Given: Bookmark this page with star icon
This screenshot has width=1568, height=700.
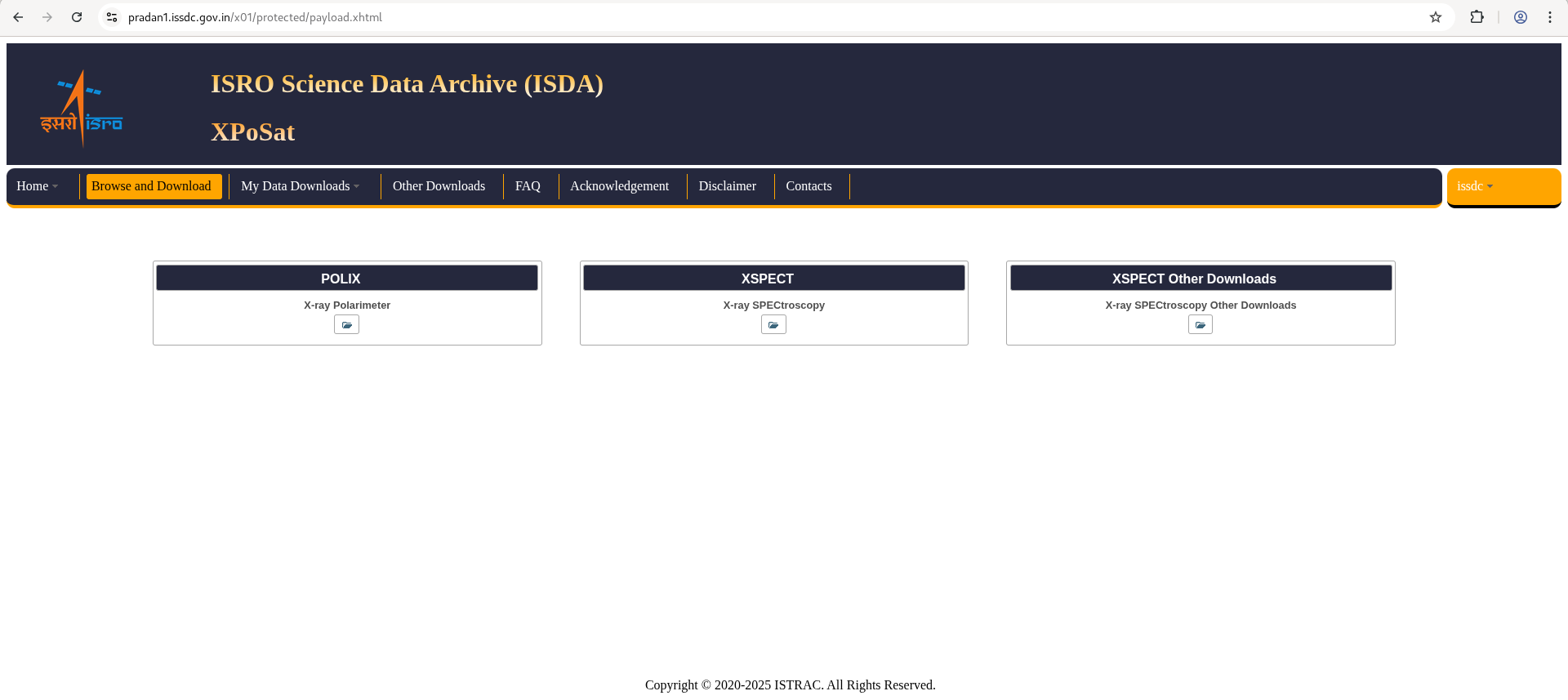Looking at the screenshot, I should coord(1435,17).
